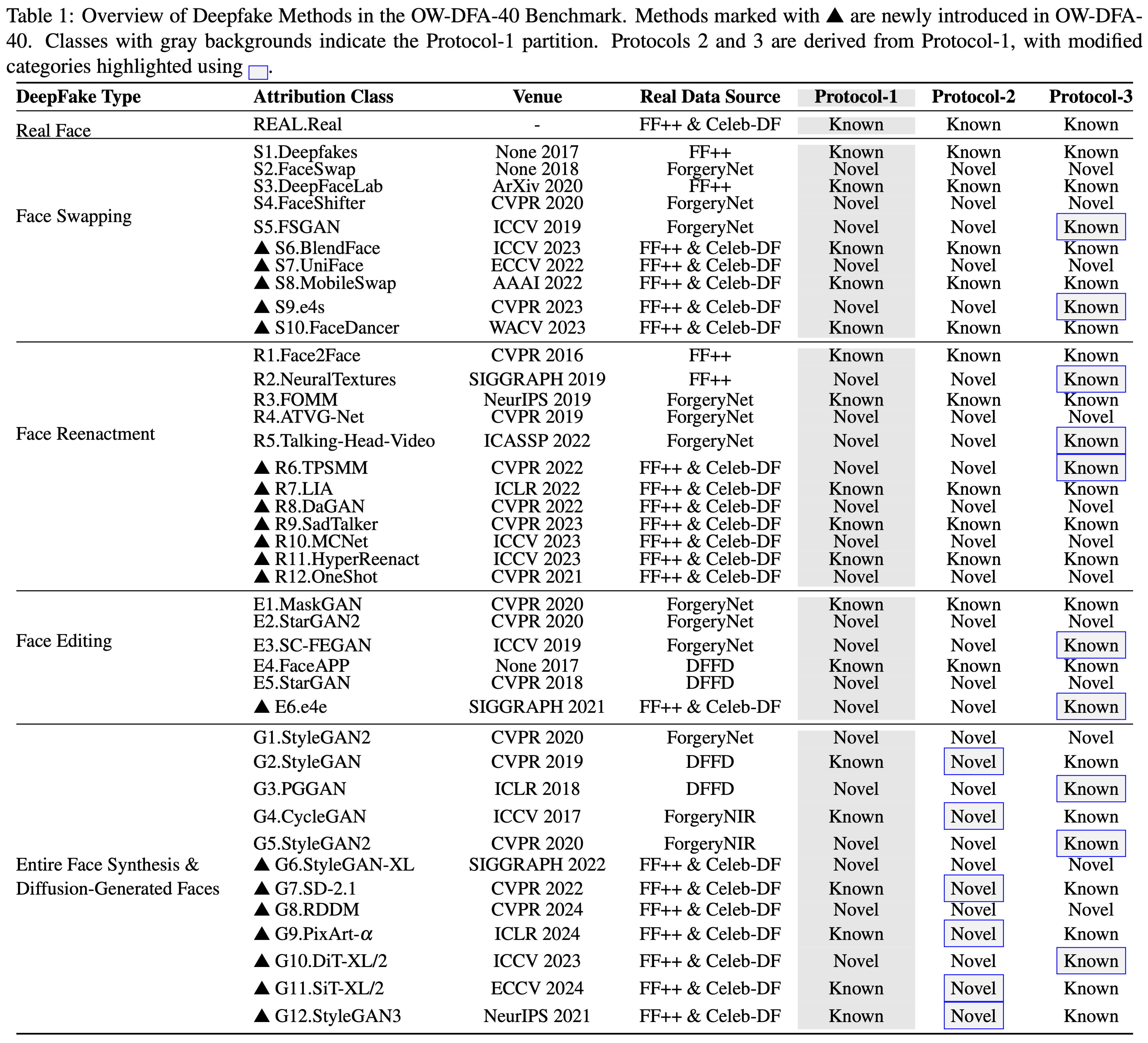Screen dimensions: 1148x1043
Task: Click the boxed Novel cell for G2.StyleGAN
Action: [973, 762]
